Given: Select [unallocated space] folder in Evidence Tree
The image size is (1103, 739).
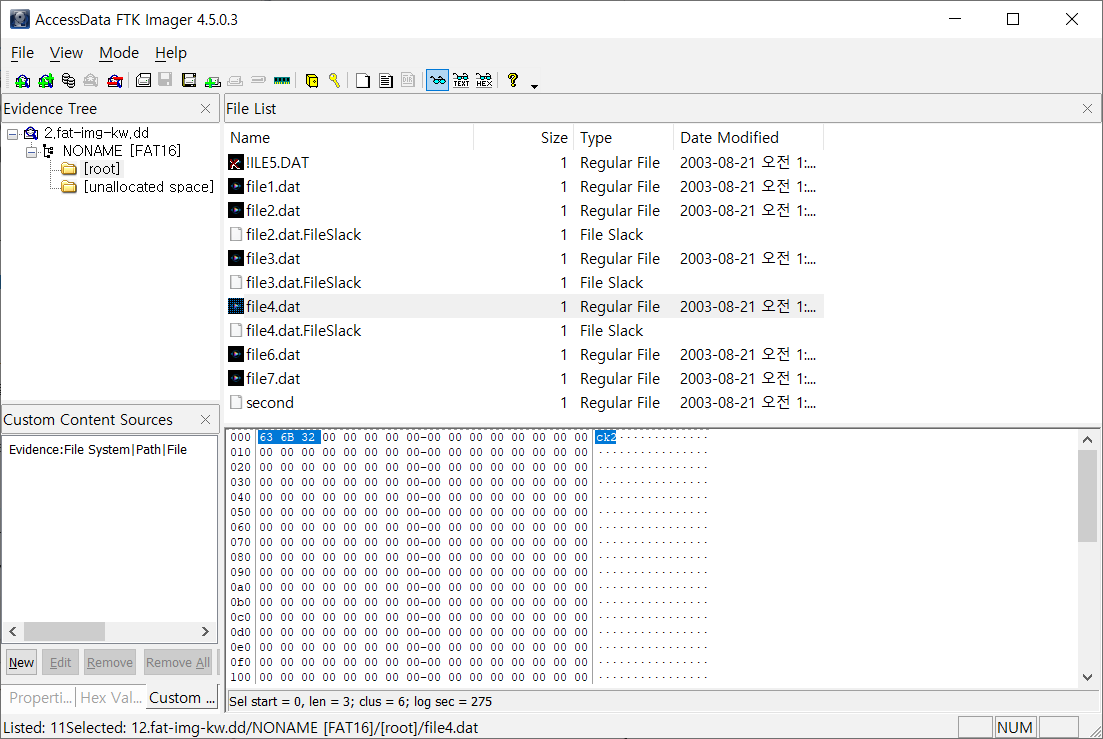Looking at the screenshot, I should pos(148,187).
